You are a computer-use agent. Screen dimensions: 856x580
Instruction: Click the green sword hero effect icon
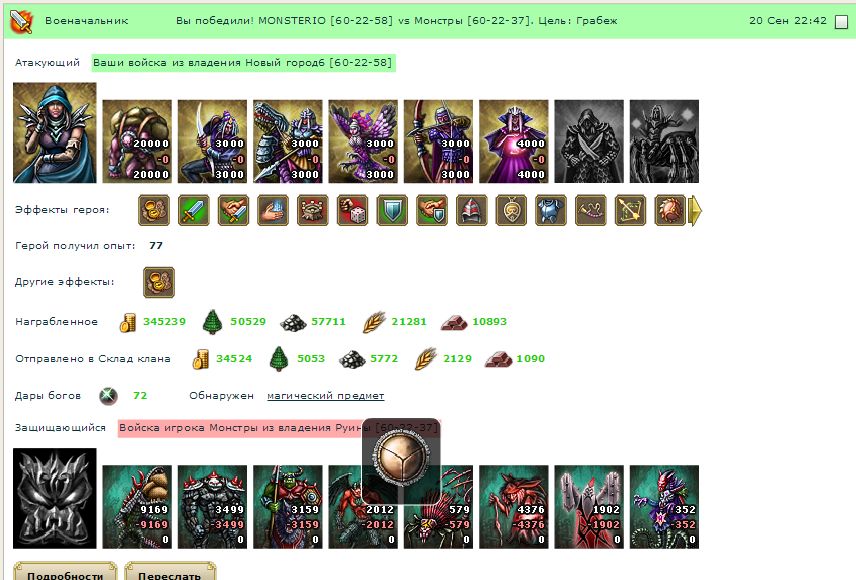pyautogui.click(x=193, y=210)
